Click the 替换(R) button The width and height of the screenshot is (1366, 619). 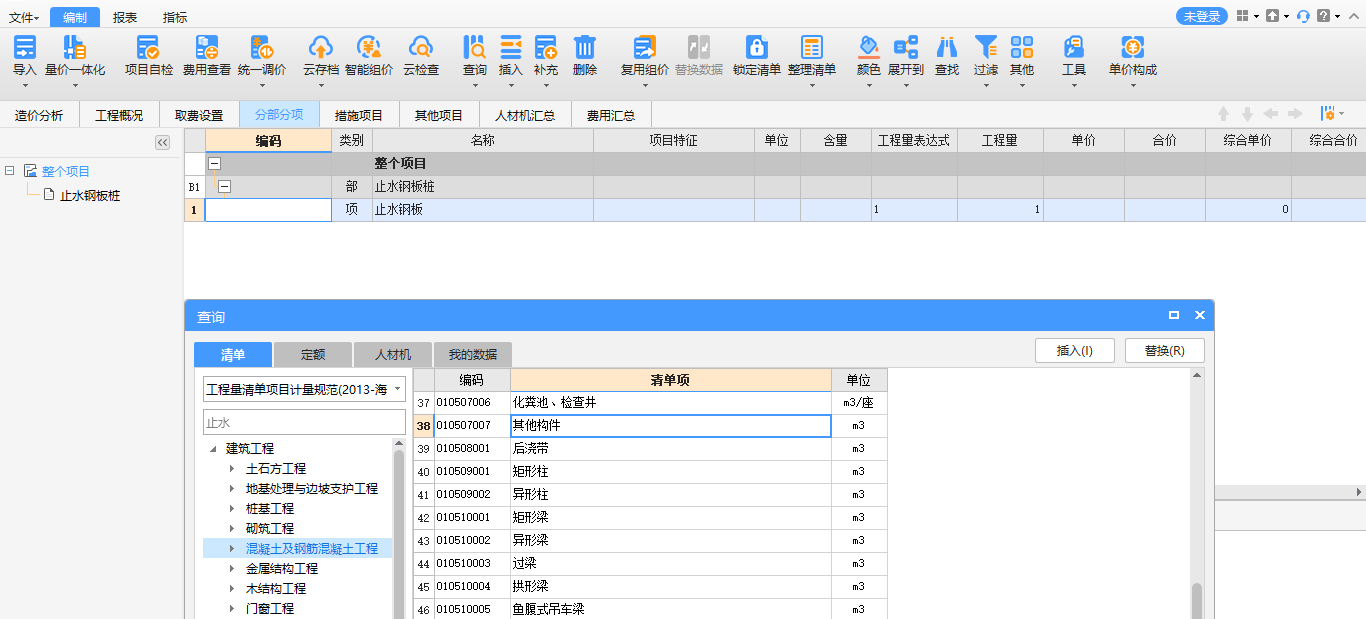[1165, 350]
